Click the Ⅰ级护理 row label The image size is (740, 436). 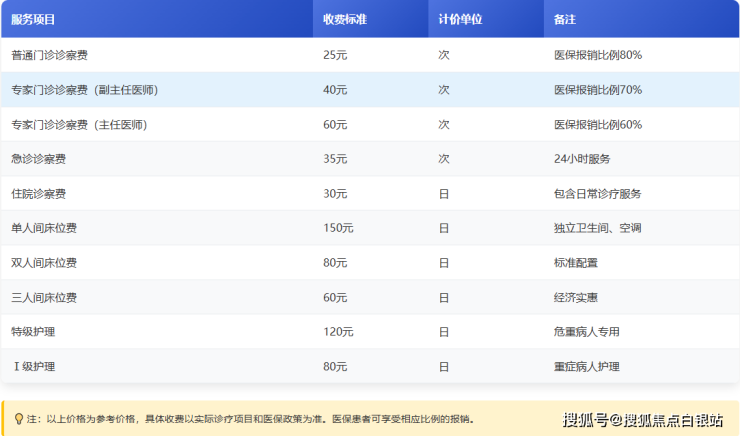33,367
